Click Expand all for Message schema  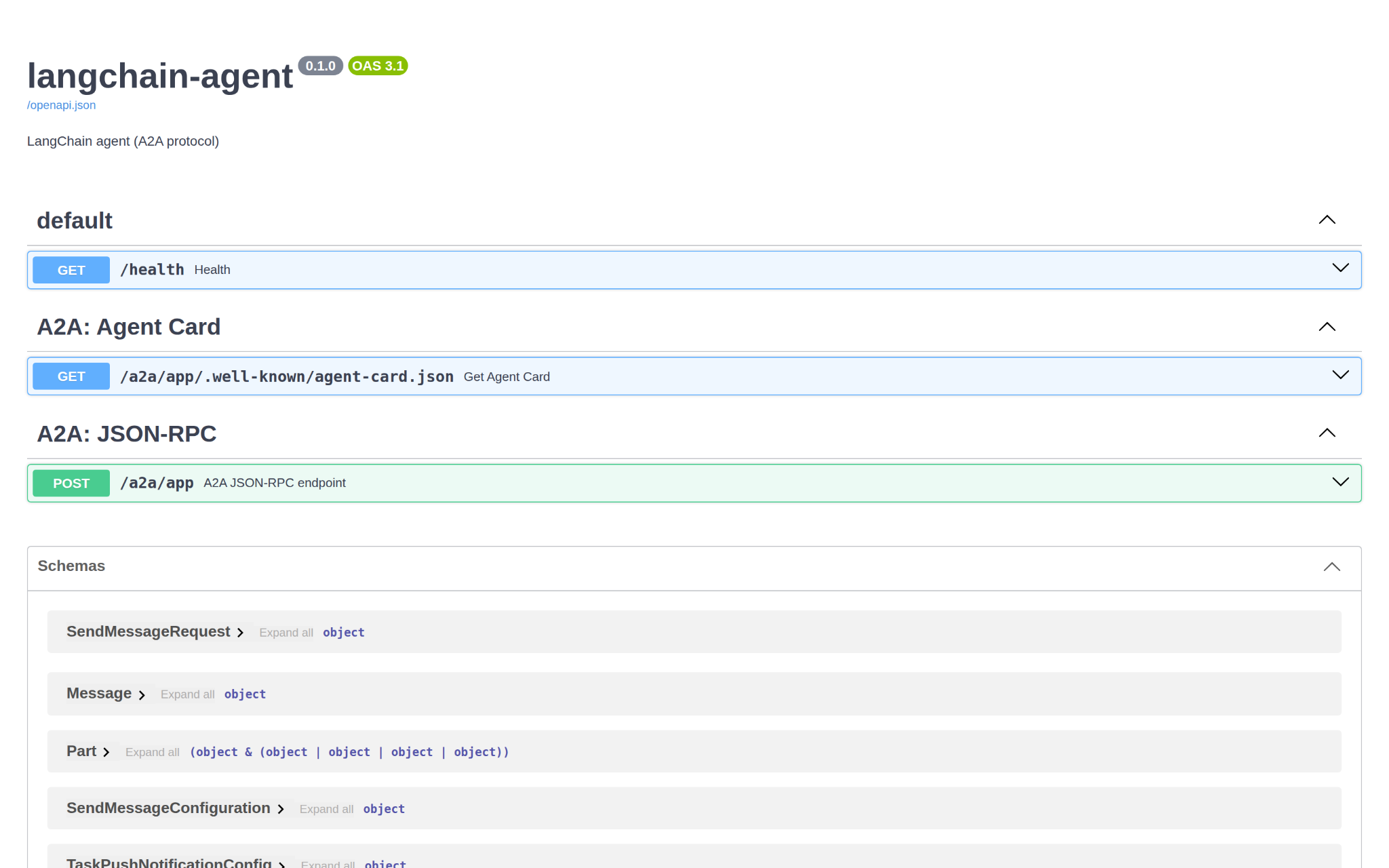coord(187,694)
